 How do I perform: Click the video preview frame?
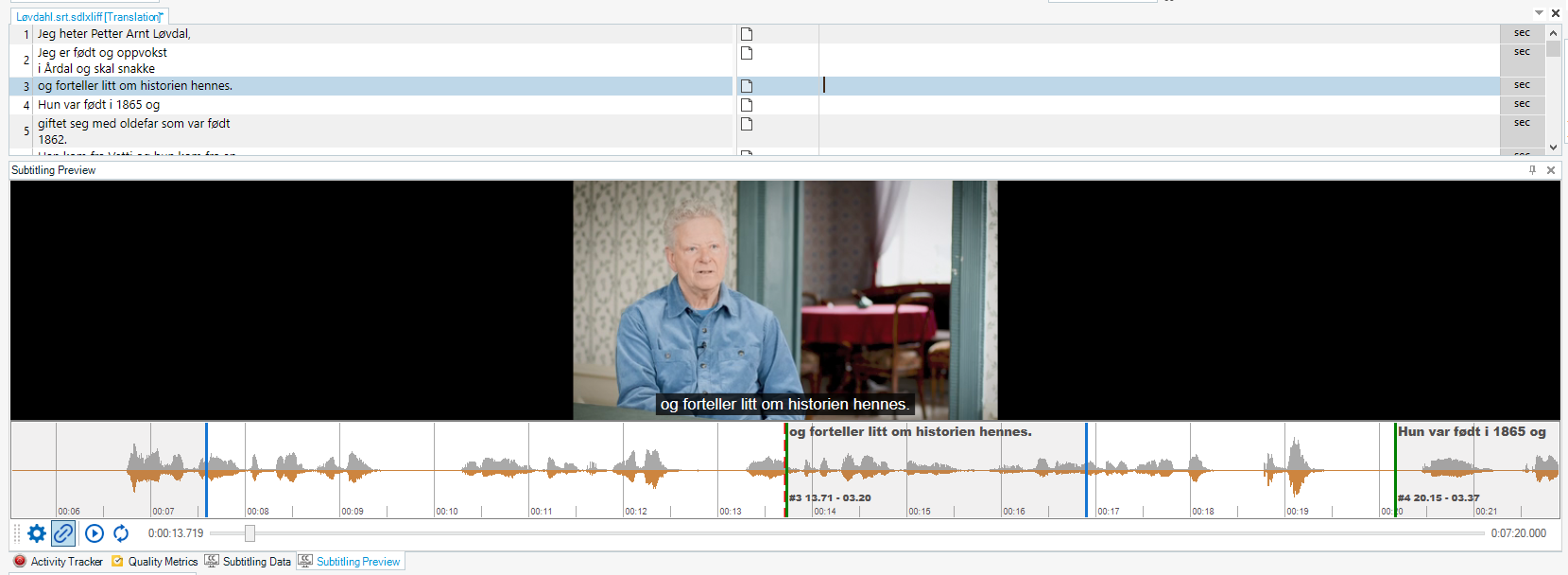pos(785,300)
